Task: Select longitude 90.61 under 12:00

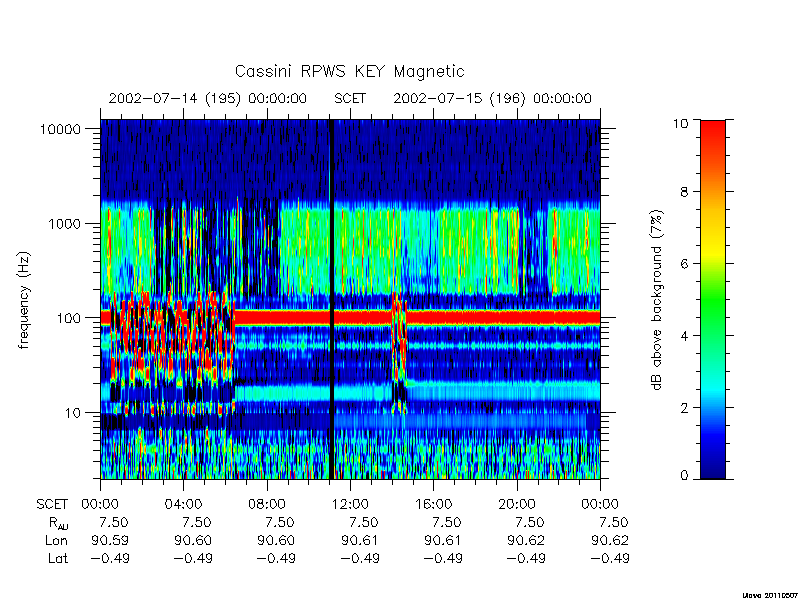Action: point(360,540)
